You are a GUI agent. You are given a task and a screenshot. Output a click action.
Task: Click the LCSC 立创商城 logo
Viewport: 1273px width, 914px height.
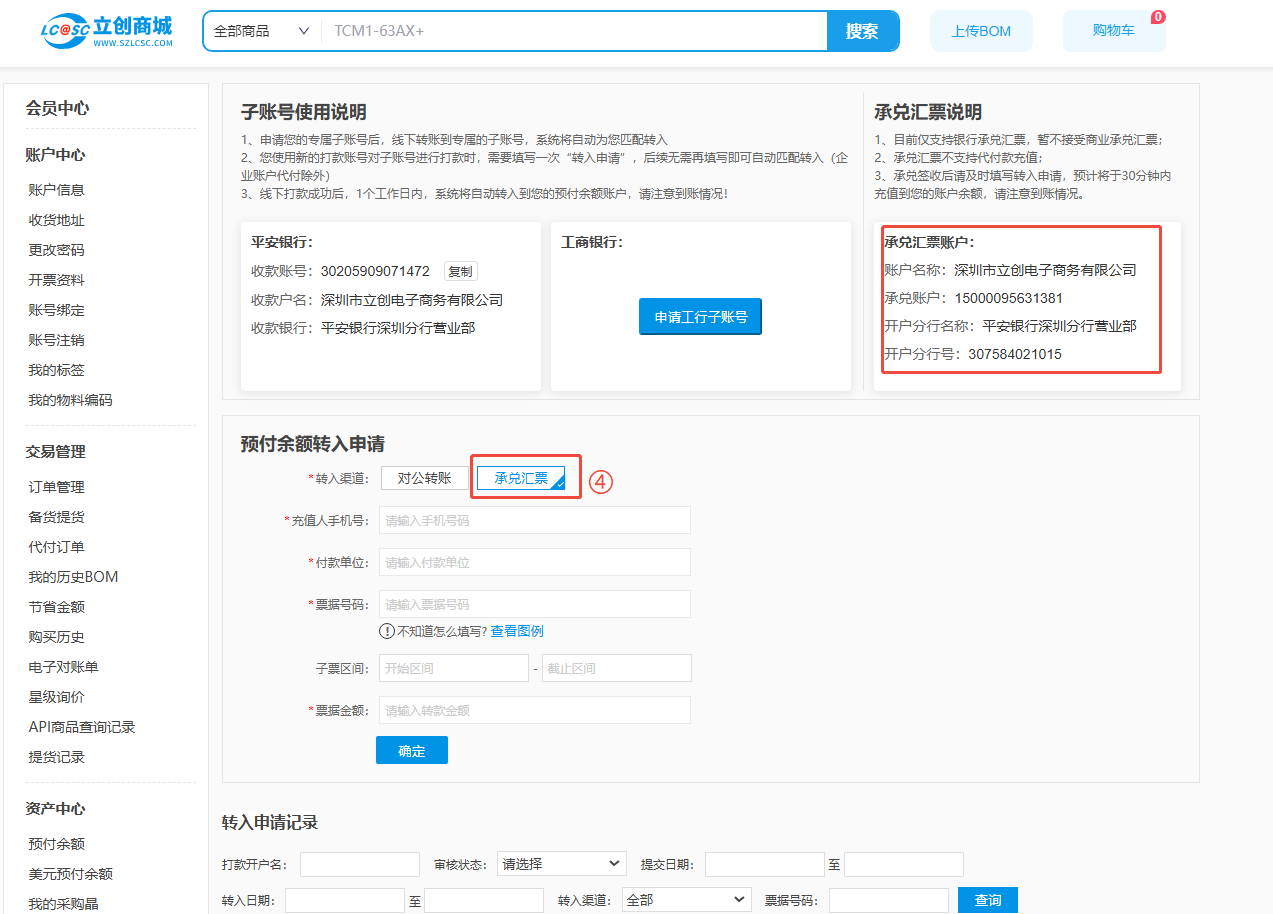107,30
